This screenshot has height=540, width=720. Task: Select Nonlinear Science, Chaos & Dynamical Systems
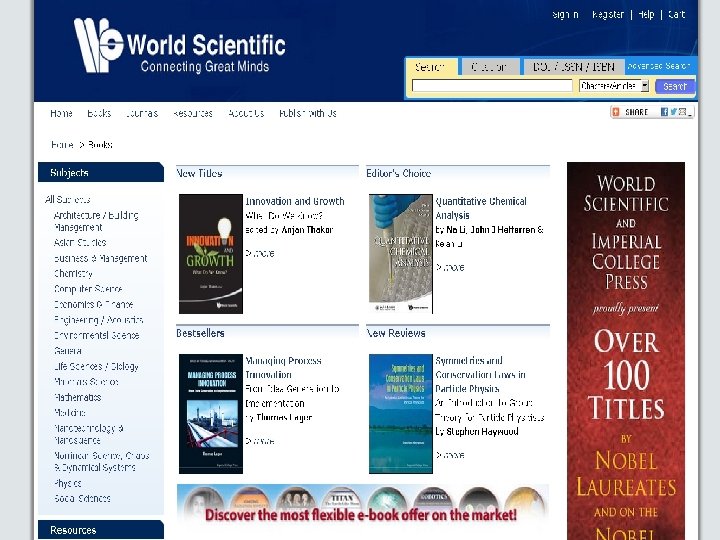[101, 461]
